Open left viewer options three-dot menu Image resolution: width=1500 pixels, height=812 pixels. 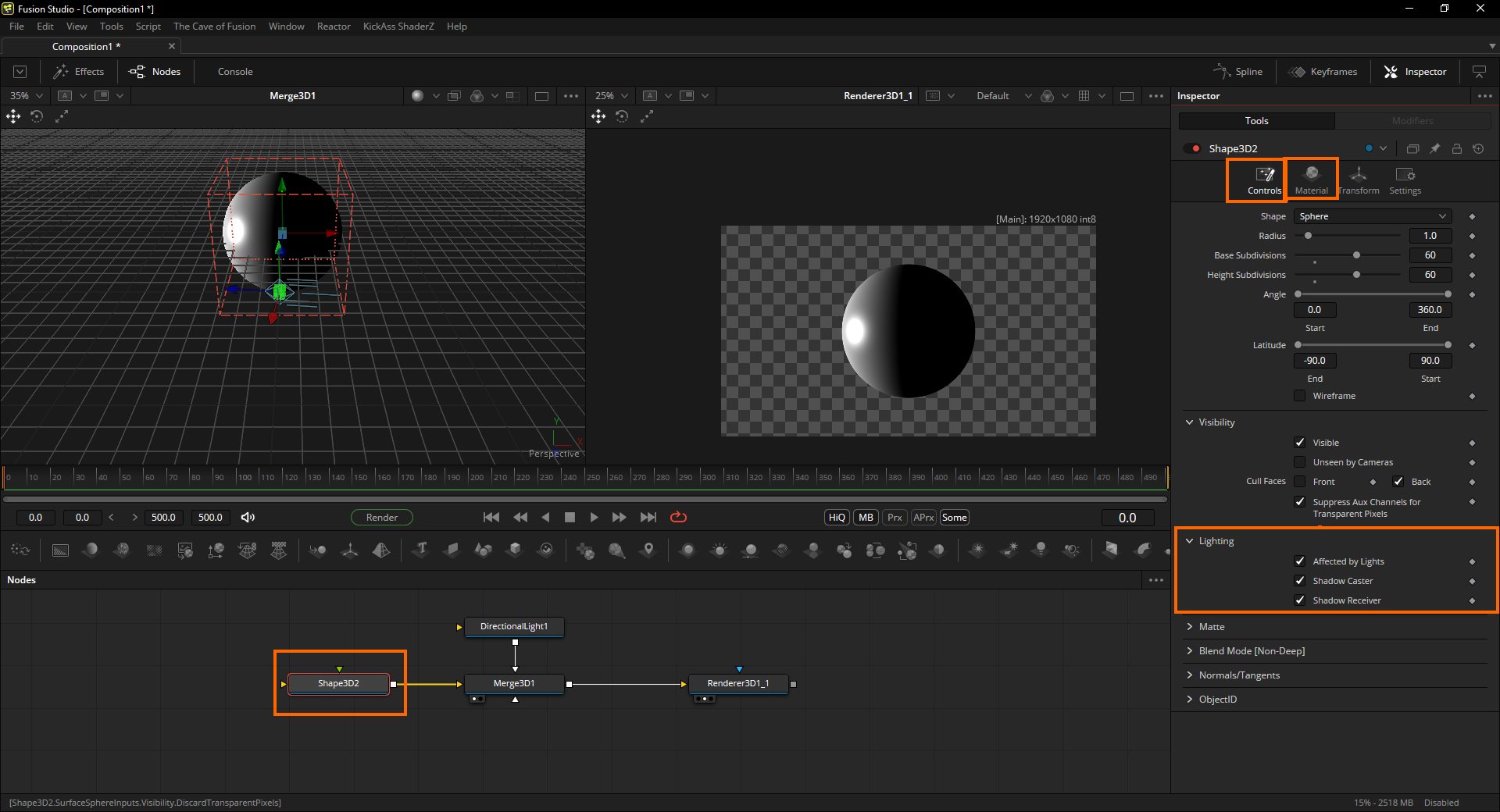tap(571, 96)
